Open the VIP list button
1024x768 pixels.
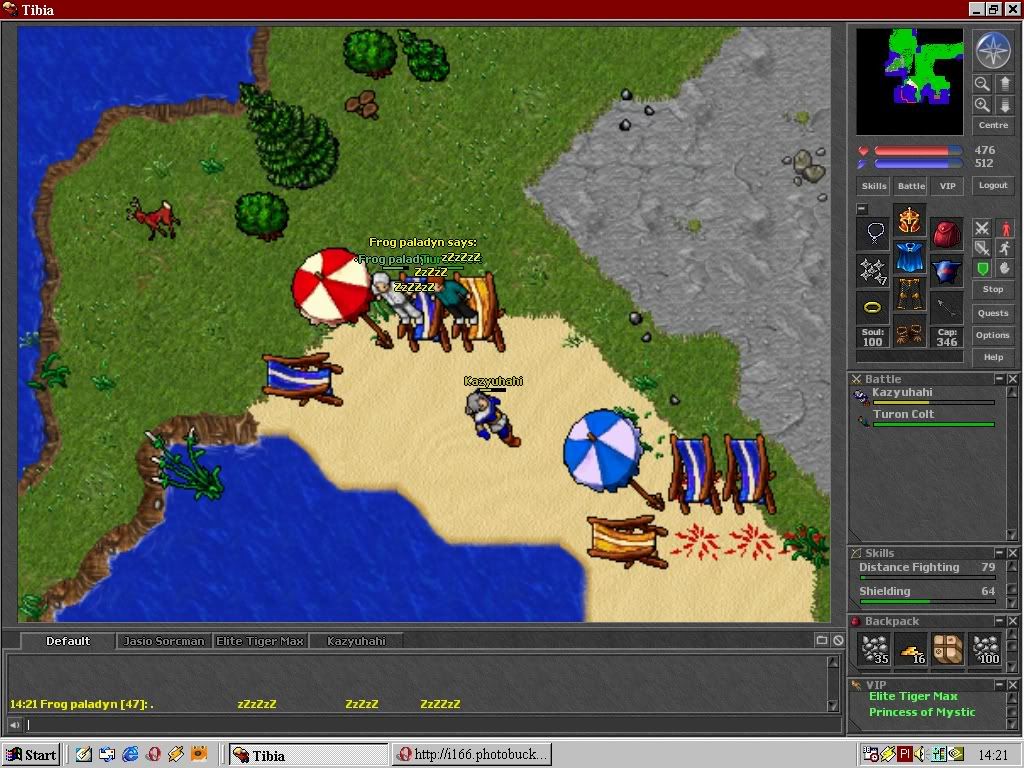pyautogui.click(x=948, y=186)
